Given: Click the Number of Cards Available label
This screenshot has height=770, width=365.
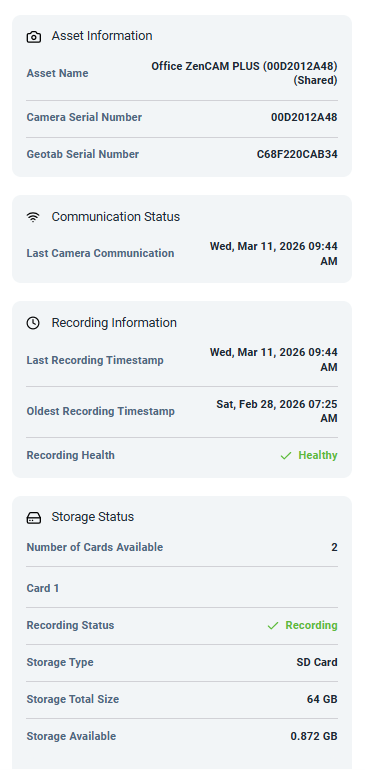Looking at the screenshot, I should coord(95,547).
